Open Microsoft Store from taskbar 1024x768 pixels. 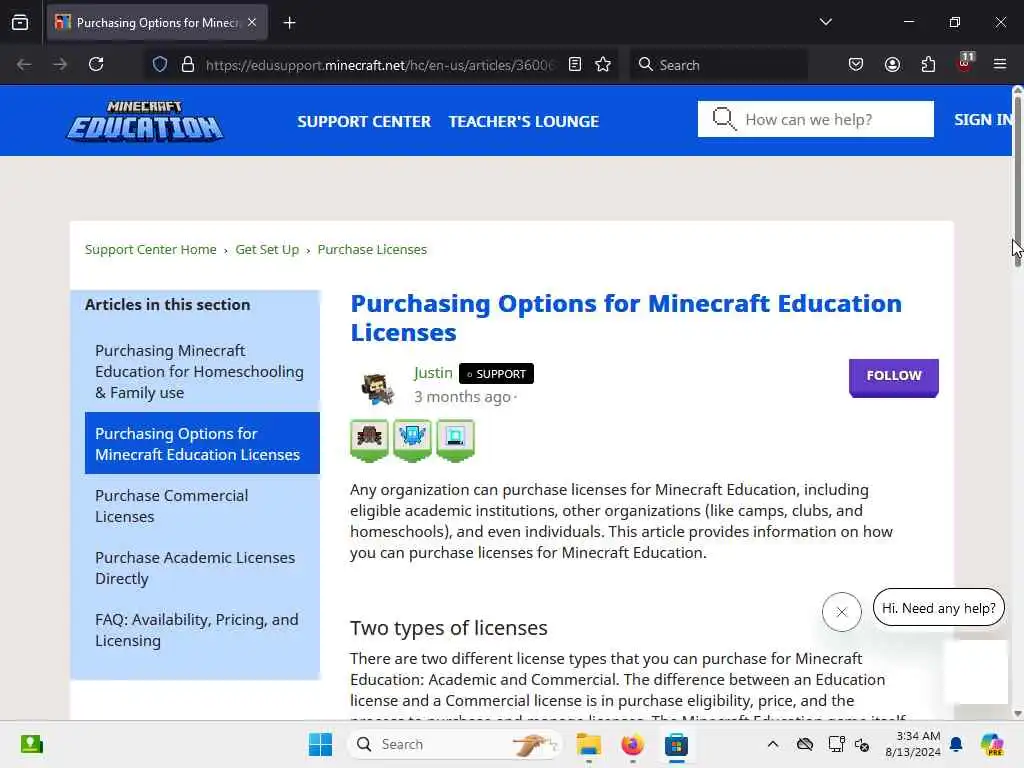(676, 744)
